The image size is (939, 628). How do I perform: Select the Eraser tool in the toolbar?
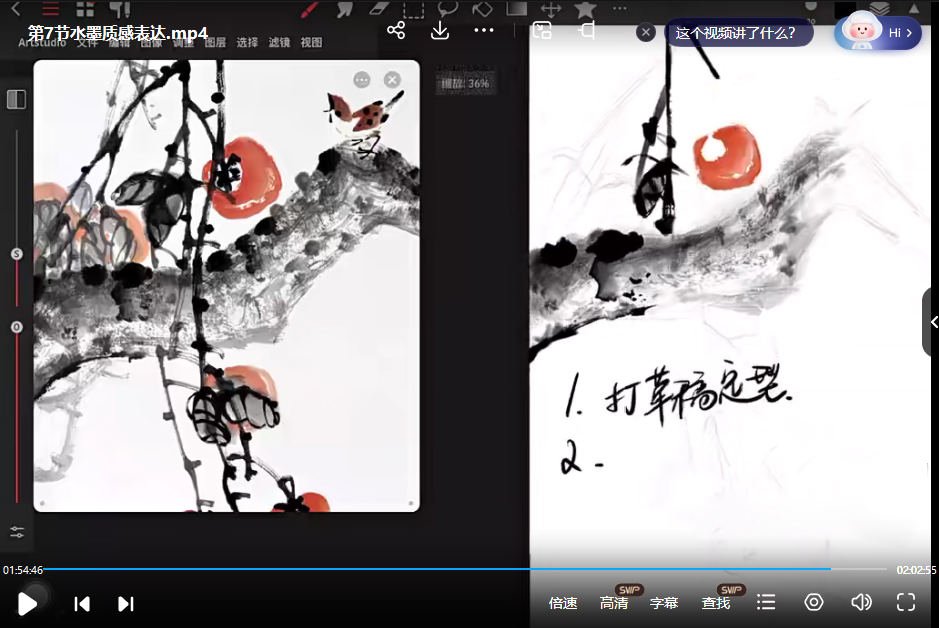coord(377,8)
